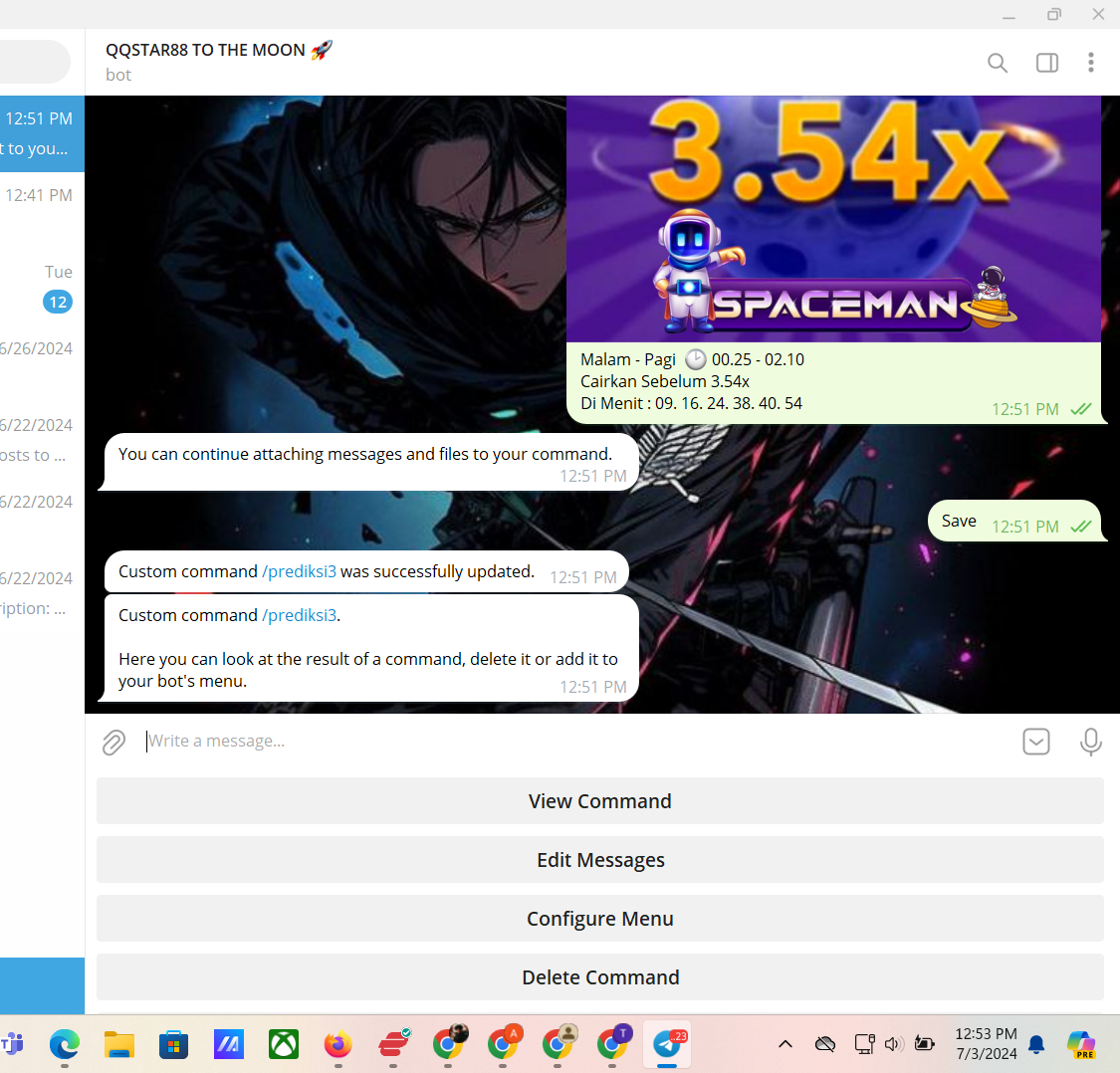
Task: Show hidden system tray icons chevron
Action: (785, 1044)
